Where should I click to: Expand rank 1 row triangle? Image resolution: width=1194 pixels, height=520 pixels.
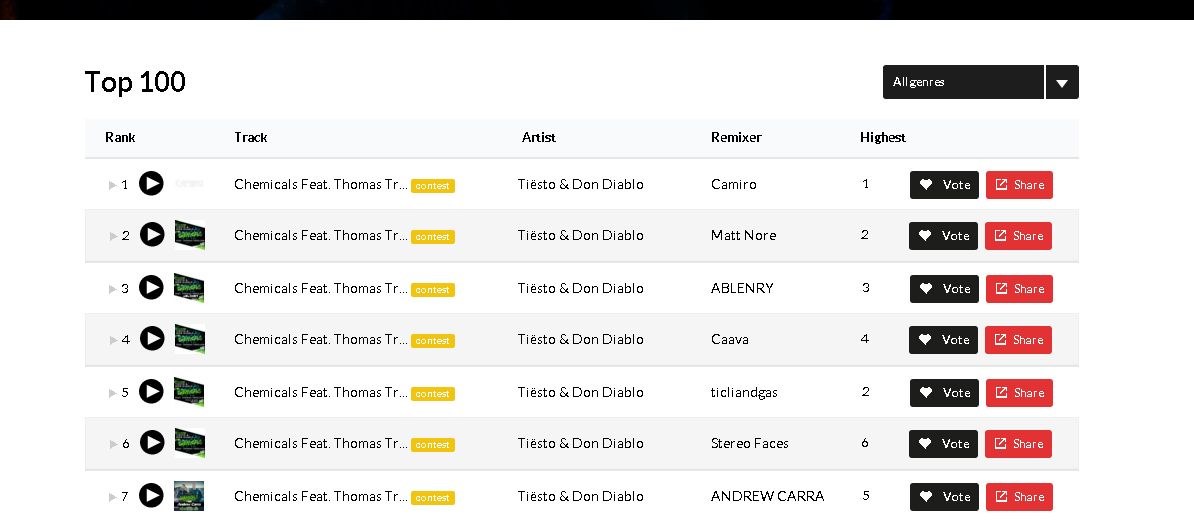pyautogui.click(x=113, y=185)
